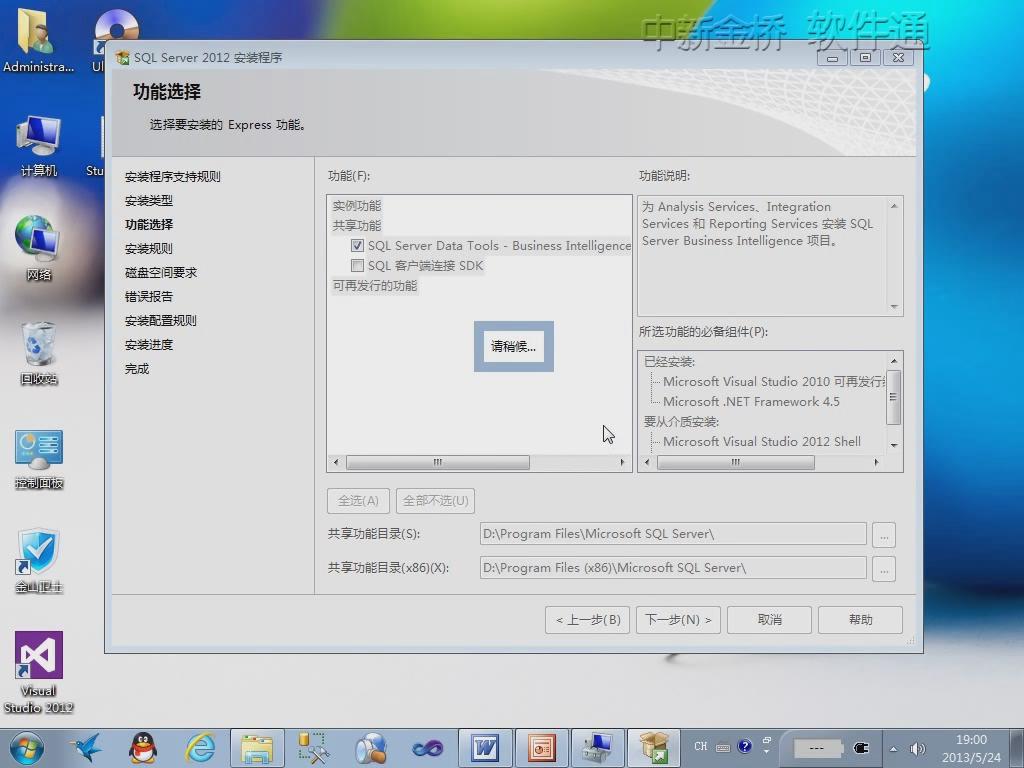Click the SQL Server setup title bar icon
1024x768 pixels.
(122, 57)
